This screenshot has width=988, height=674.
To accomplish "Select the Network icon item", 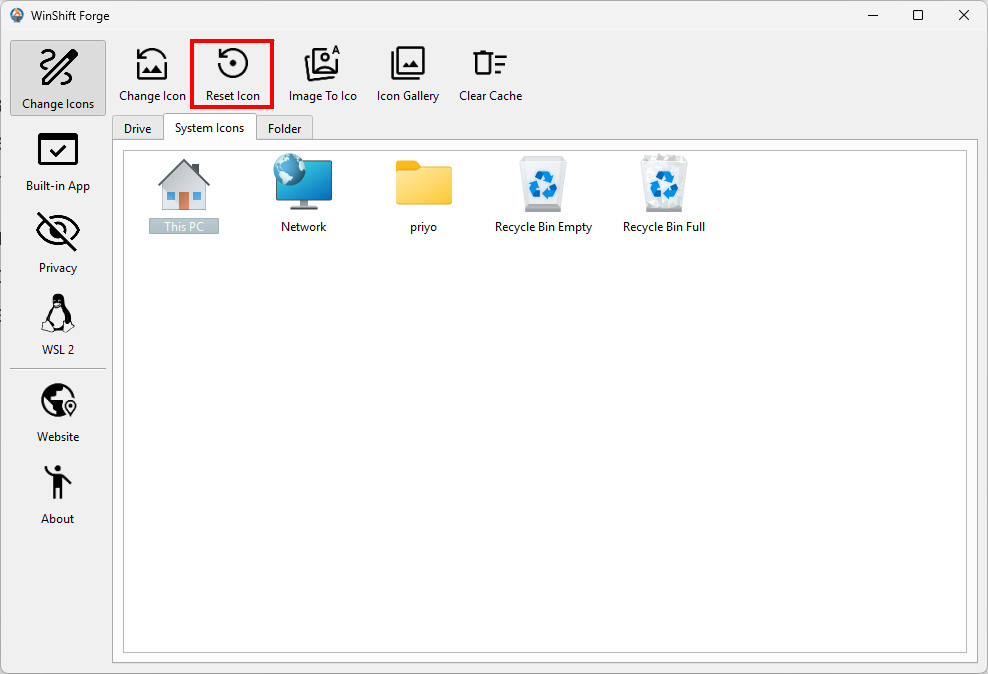I will coord(303,196).
